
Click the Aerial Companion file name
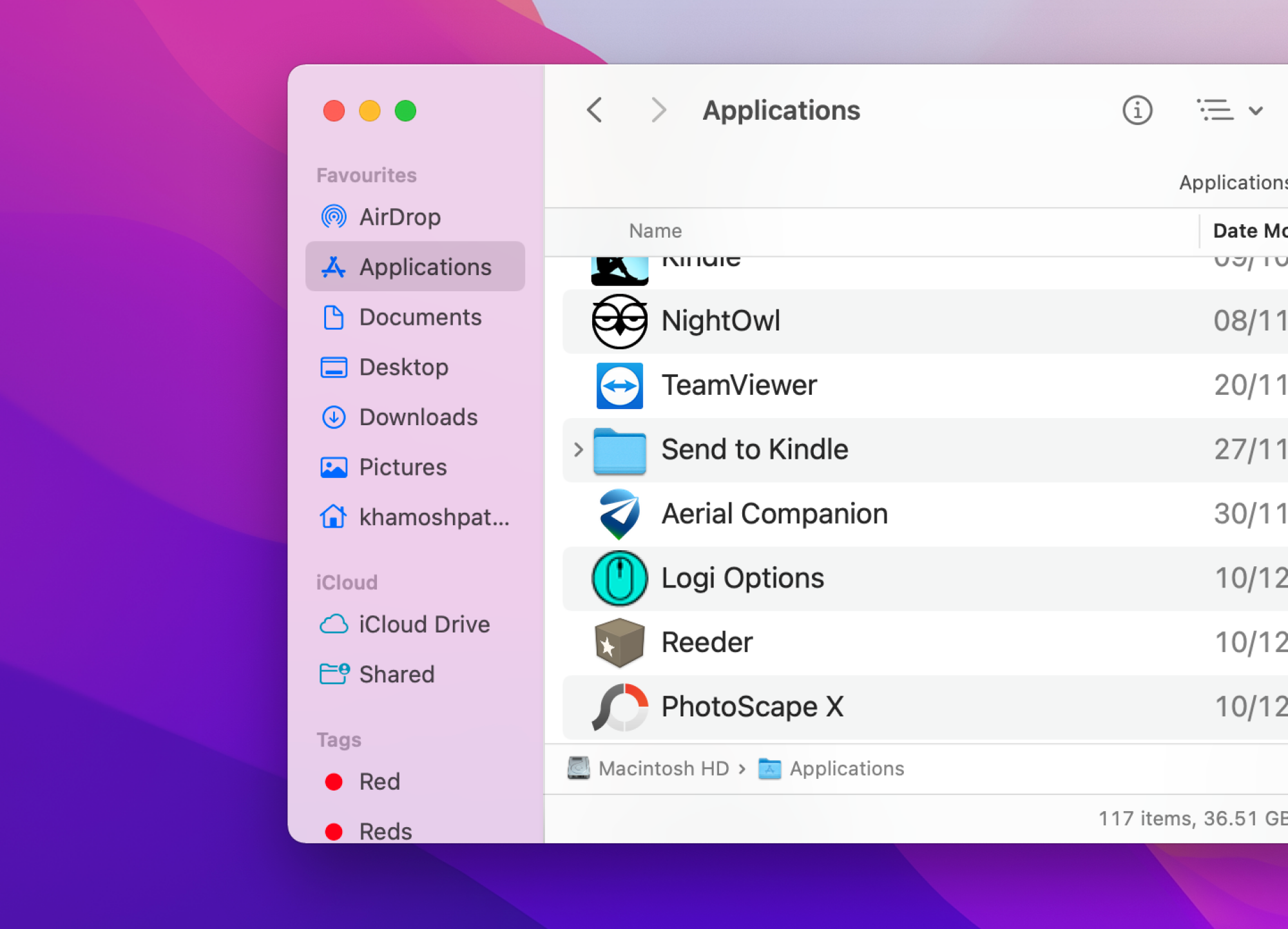[774, 514]
